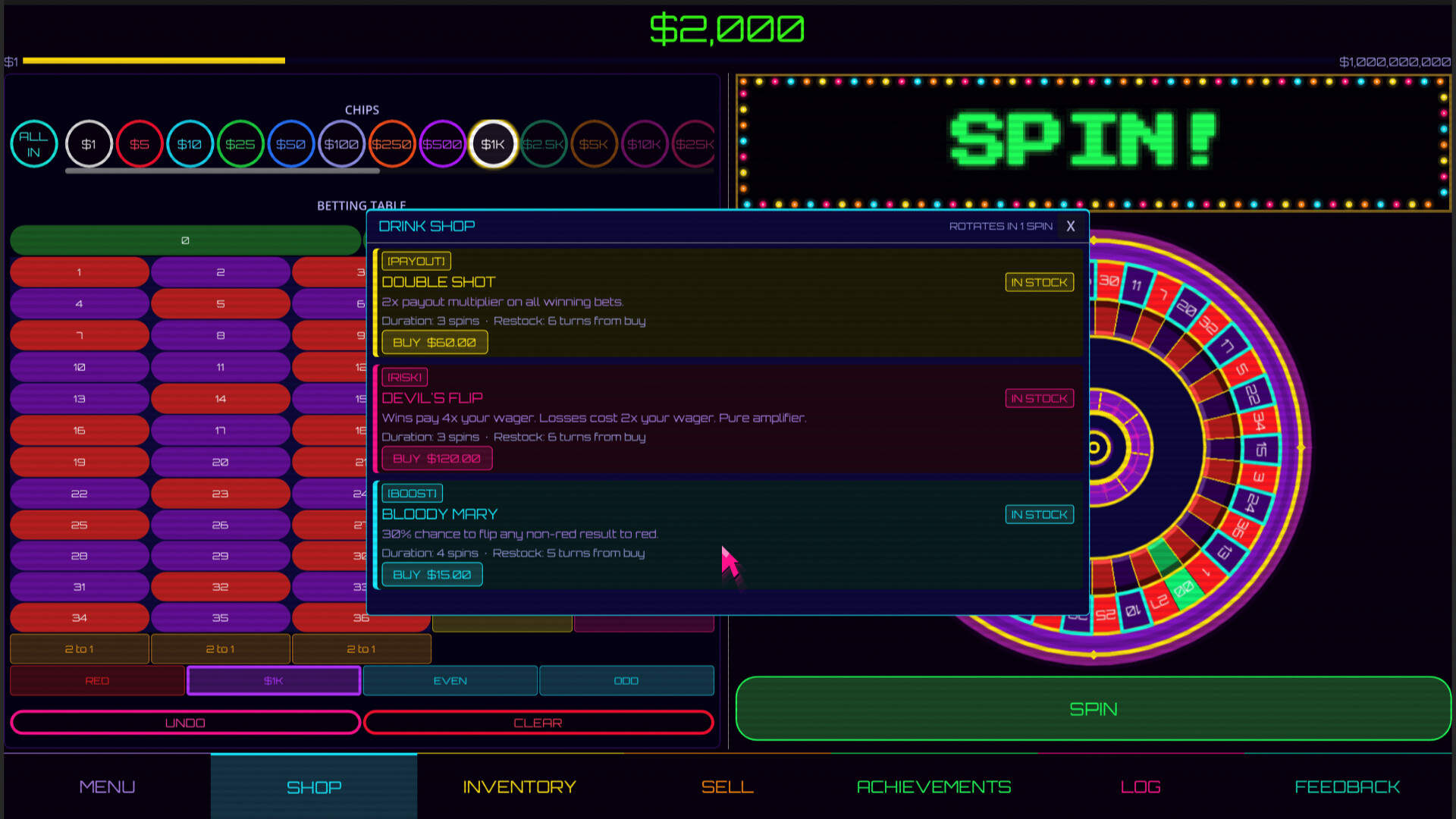This screenshot has height=819, width=1456.
Task: Select the ALL IN chip
Action: coord(34,144)
